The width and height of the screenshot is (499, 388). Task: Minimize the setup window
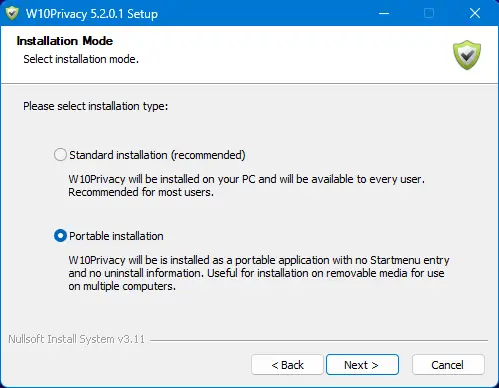pos(384,13)
